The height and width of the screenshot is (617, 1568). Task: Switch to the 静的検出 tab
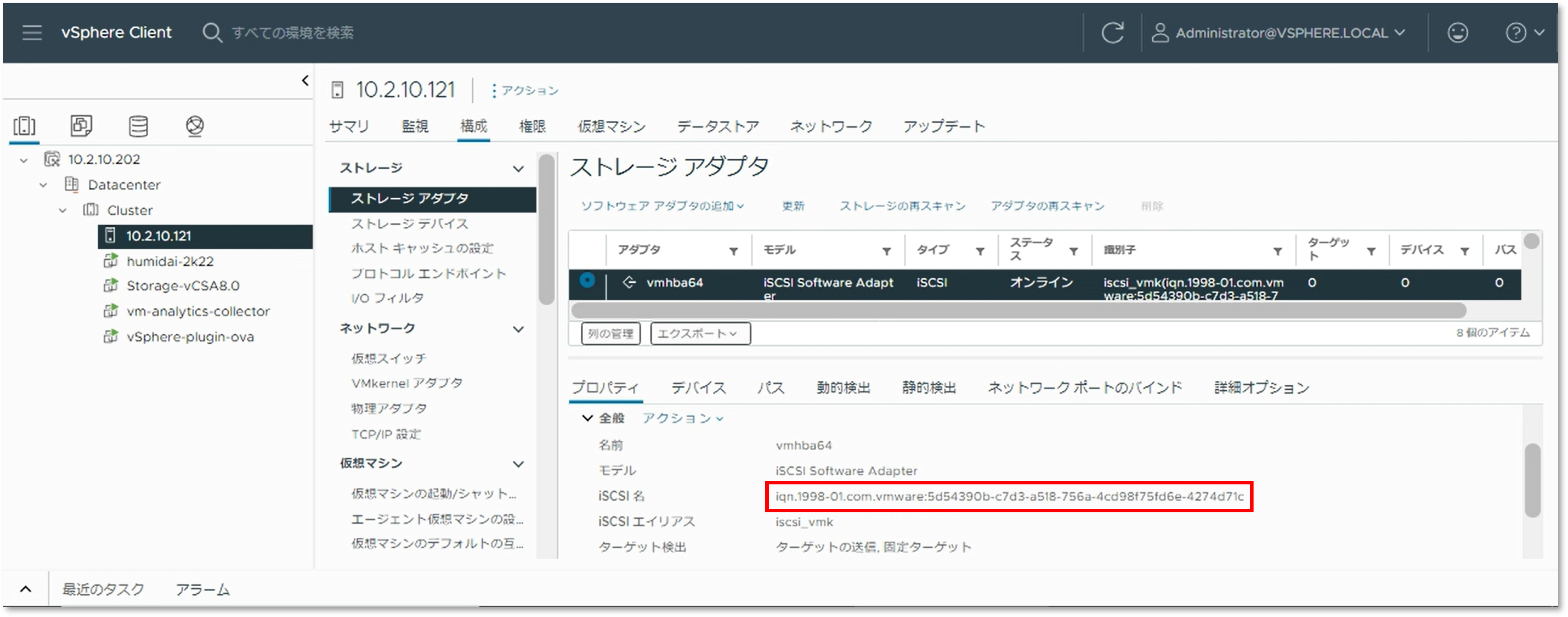click(929, 388)
